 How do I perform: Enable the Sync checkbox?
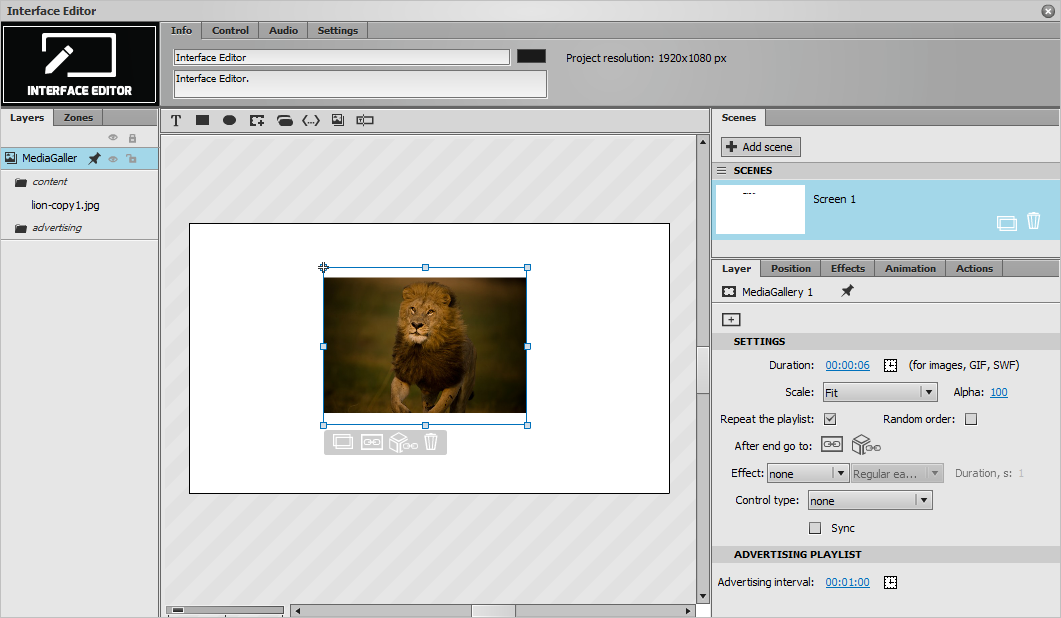[815, 528]
